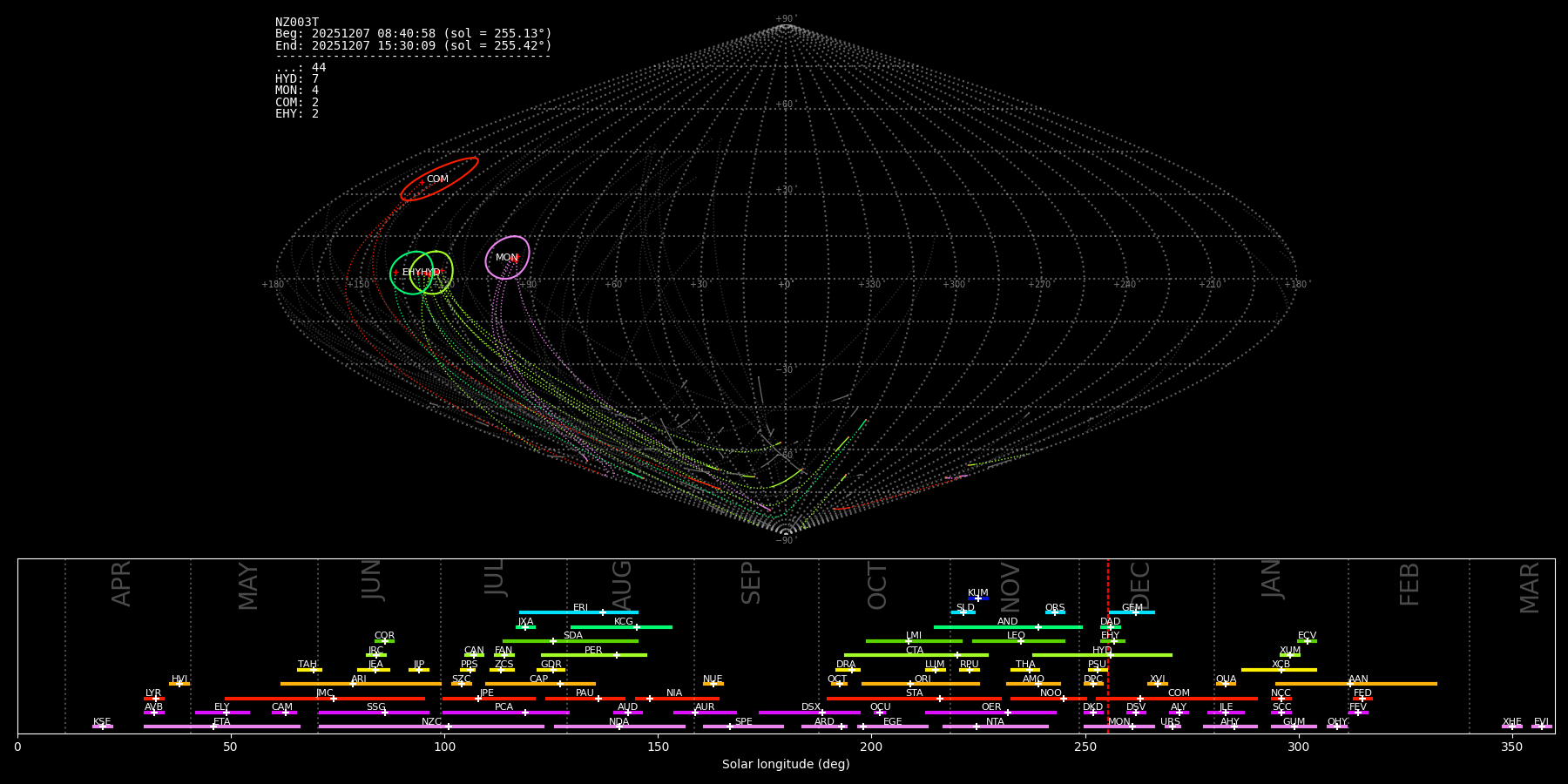Click the 'Solar longitude (deg)' axis title
This screenshot has height=784, width=1568.
pos(786,765)
